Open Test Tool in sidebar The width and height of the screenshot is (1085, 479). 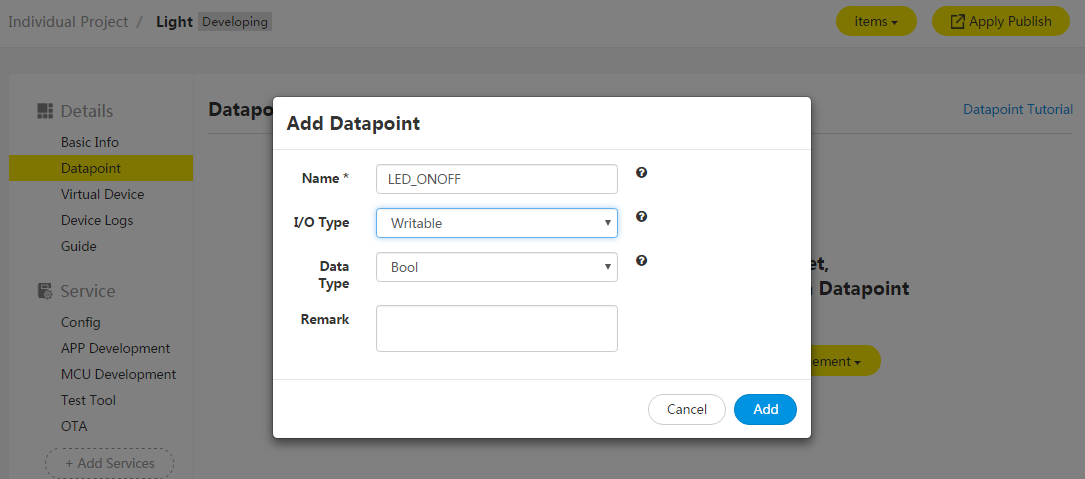89,400
